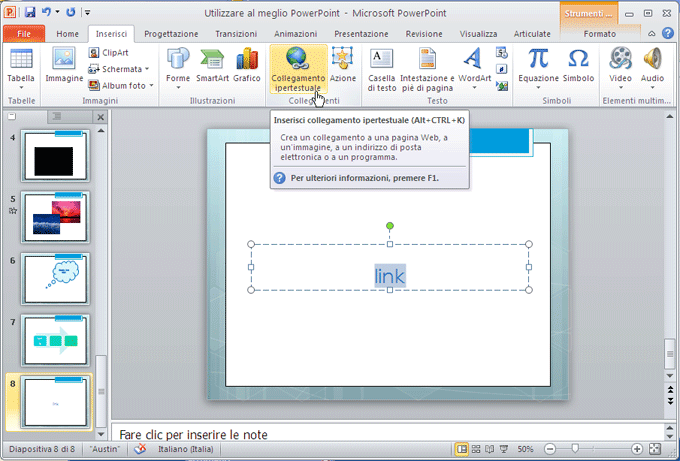Viewport: 680px width, 461px height.
Task: Expand the WordArt dropdown arrow
Action: pos(474,88)
